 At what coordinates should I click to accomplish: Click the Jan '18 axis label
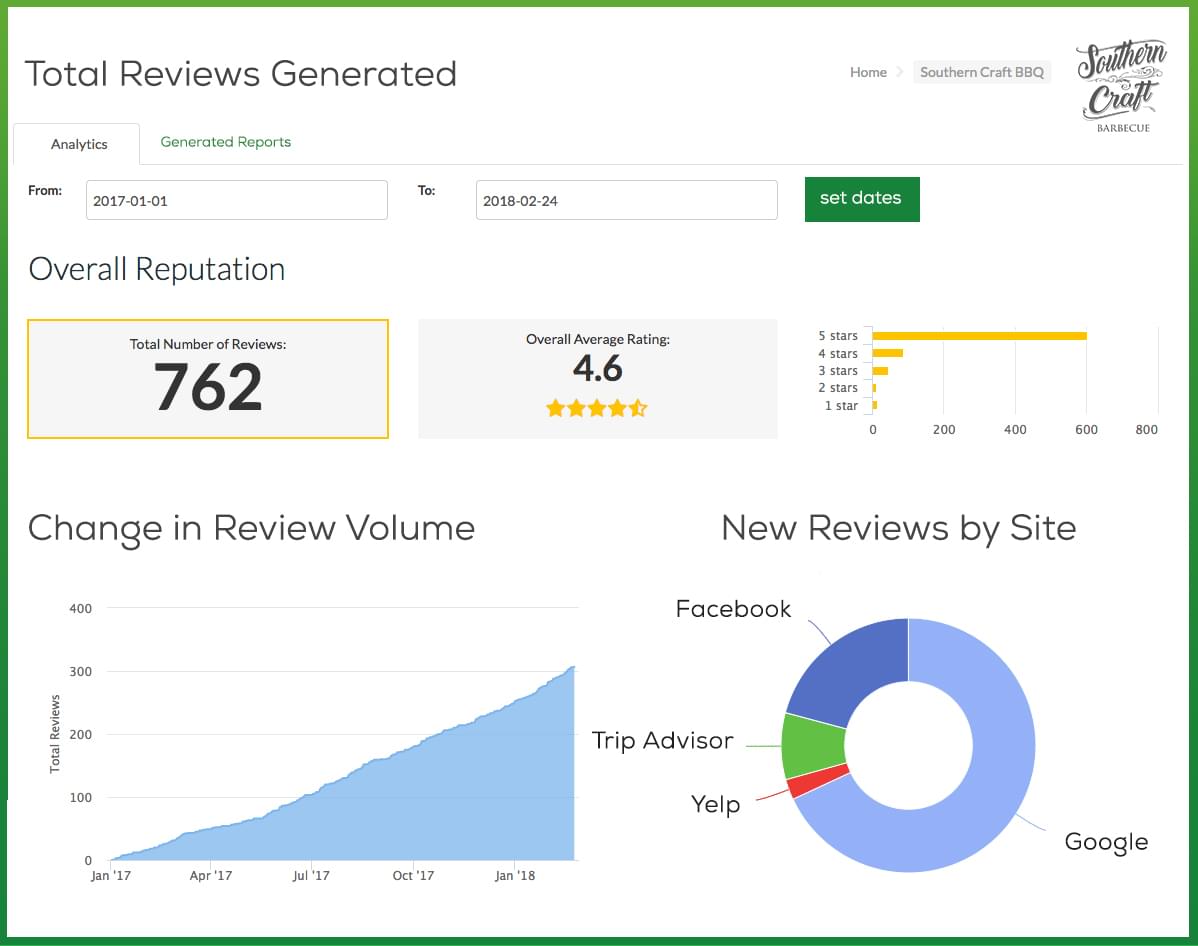(515, 876)
